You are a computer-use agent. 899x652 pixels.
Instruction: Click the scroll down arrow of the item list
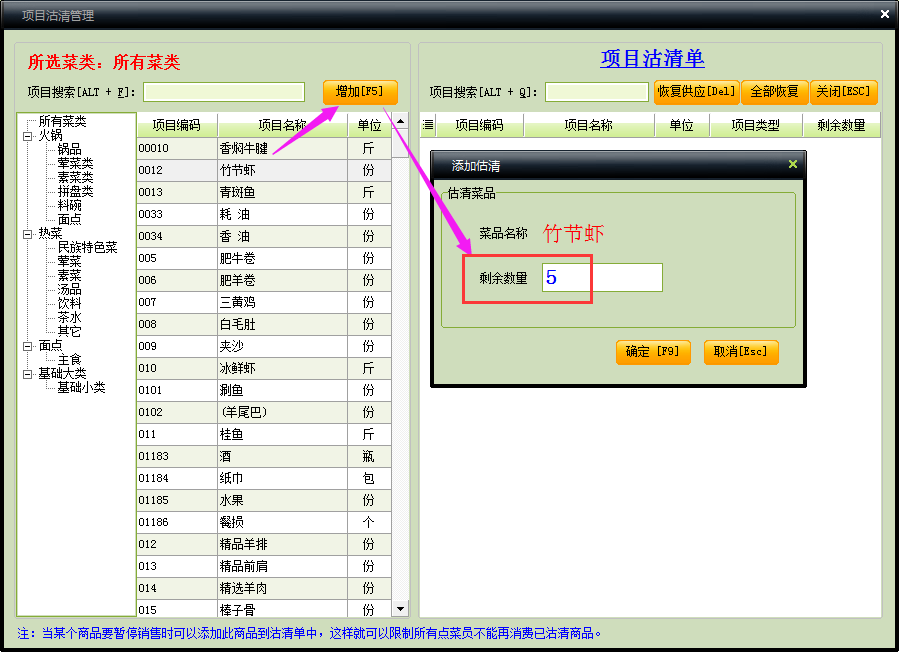(x=401, y=608)
